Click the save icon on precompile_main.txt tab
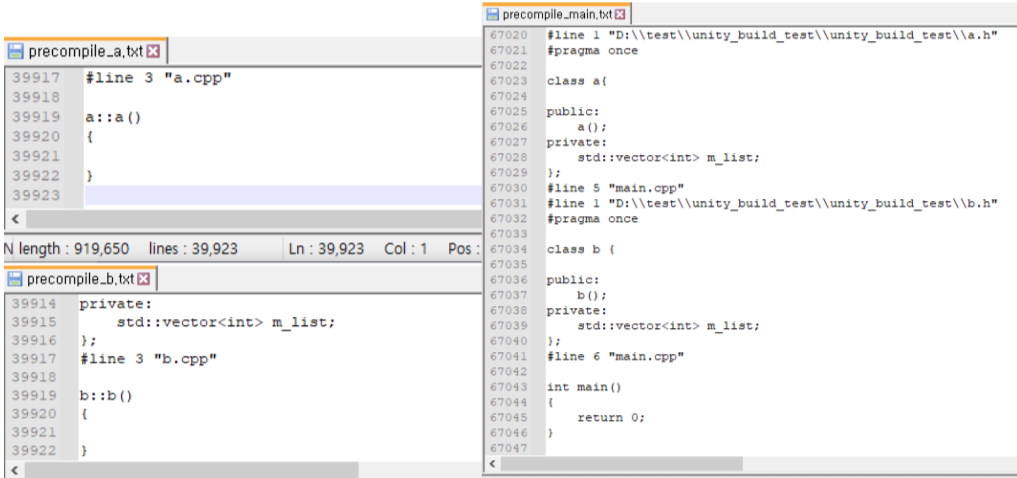This screenshot has width=1017, height=478. tap(493, 14)
